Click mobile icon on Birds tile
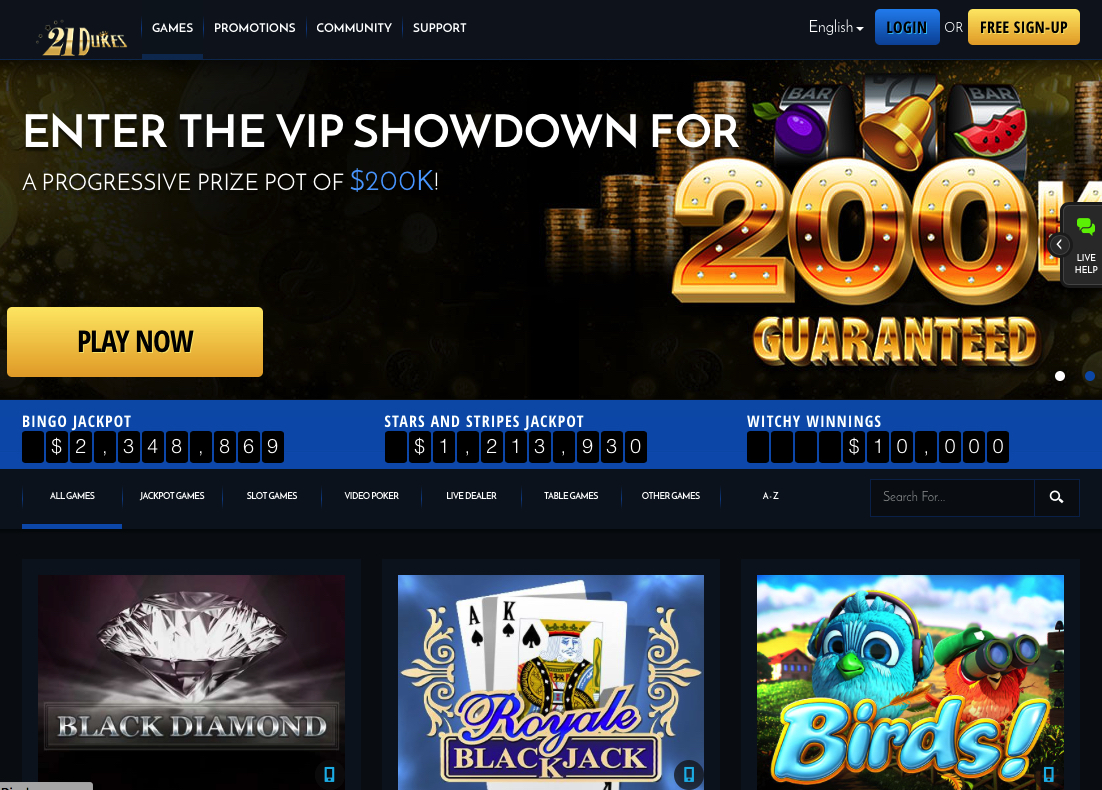Screen dimensions: 1102x790 (1049, 774)
